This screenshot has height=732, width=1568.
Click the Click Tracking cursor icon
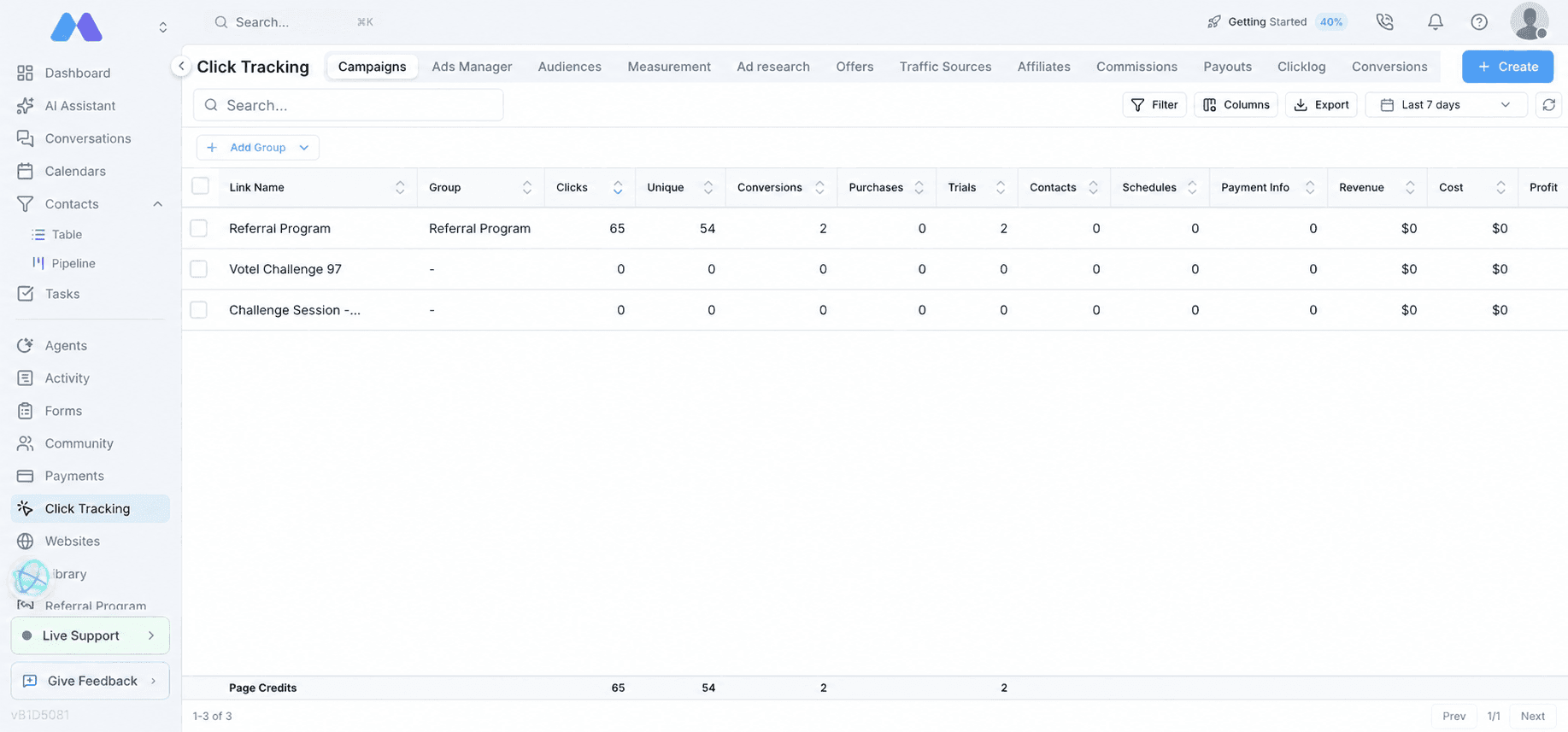pyautogui.click(x=26, y=509)
